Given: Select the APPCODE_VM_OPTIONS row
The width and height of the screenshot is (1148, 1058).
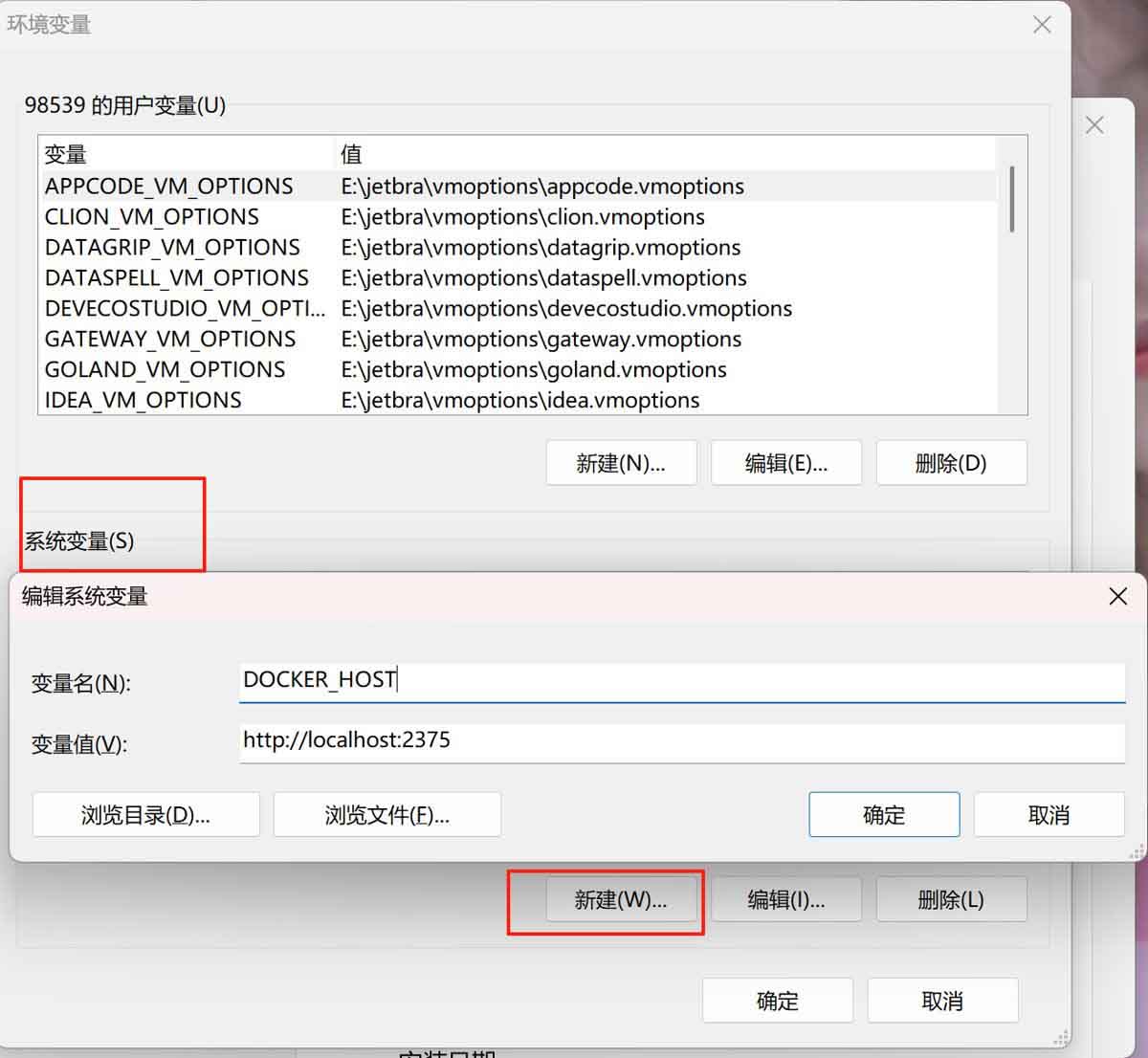Looking at the screenshot, I should tap(518, 187).
